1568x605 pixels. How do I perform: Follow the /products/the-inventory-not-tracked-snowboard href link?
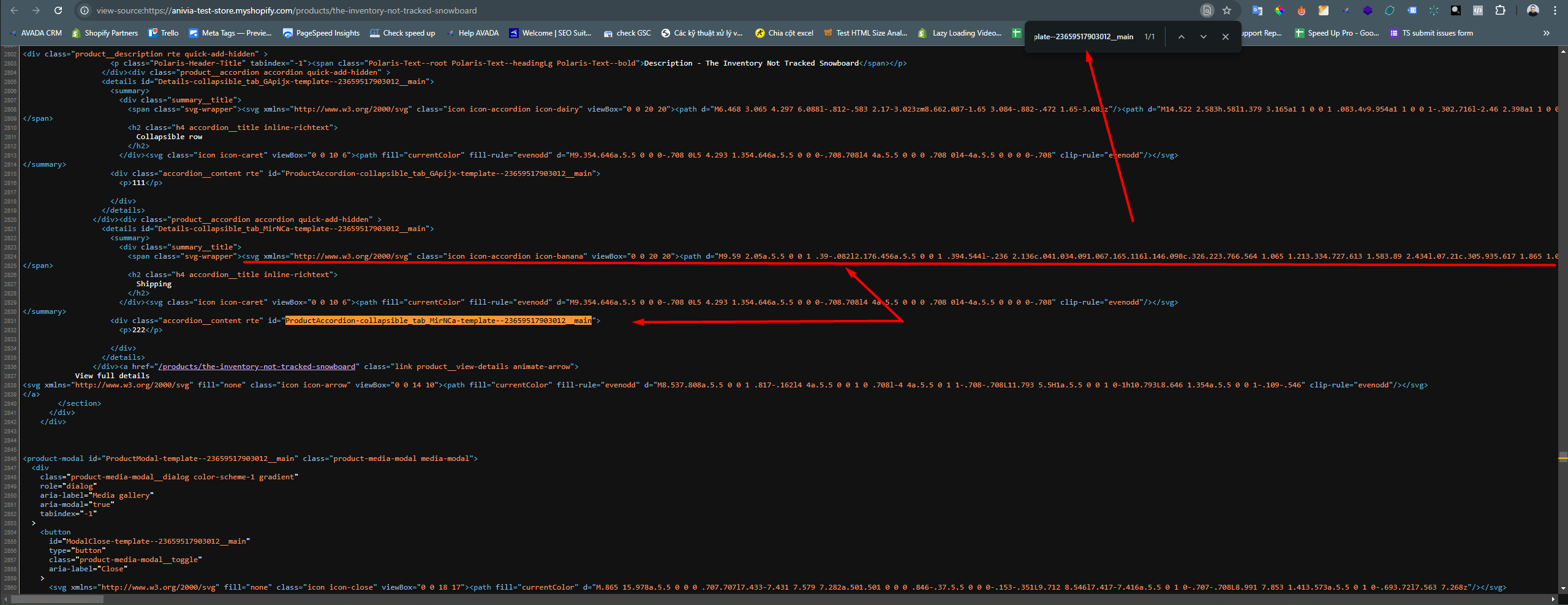point(257,367)
